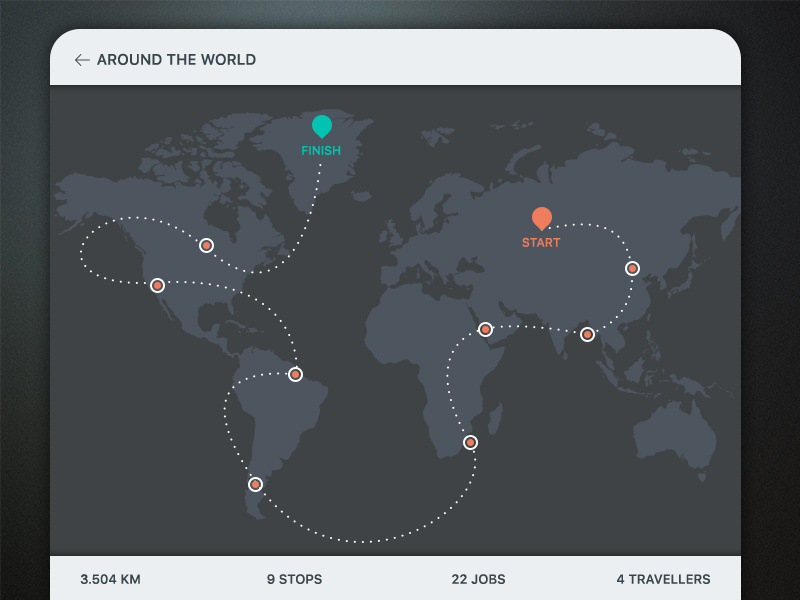This screenshot has height=600, width=800.
Task: Click the 4 TRAVELLERS stat
Action: click(x=663, y=580)
